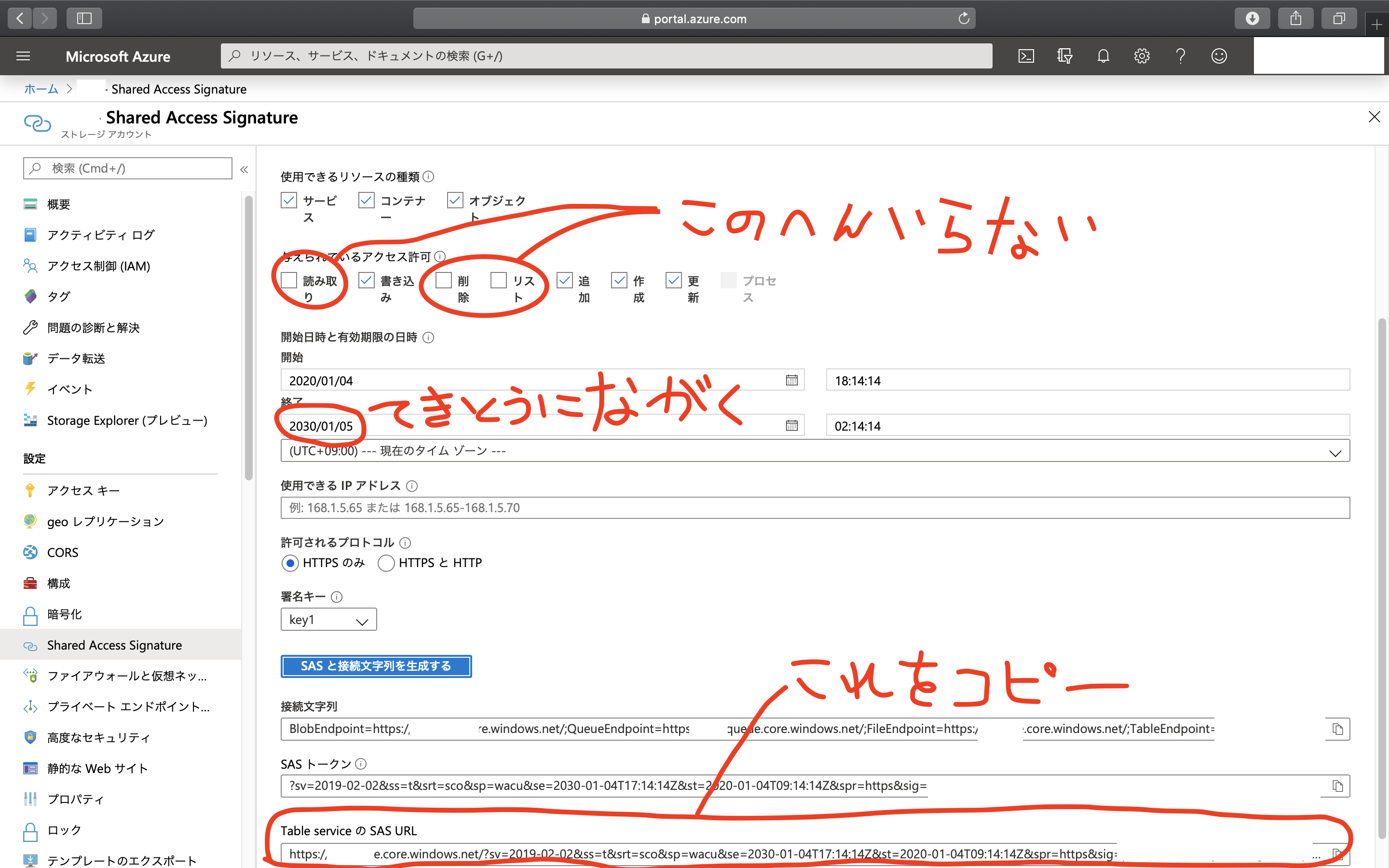This screenshot has height=868, width=1389.
Task: Collapse the sidebar with the chevron
Action: (244, 169)
